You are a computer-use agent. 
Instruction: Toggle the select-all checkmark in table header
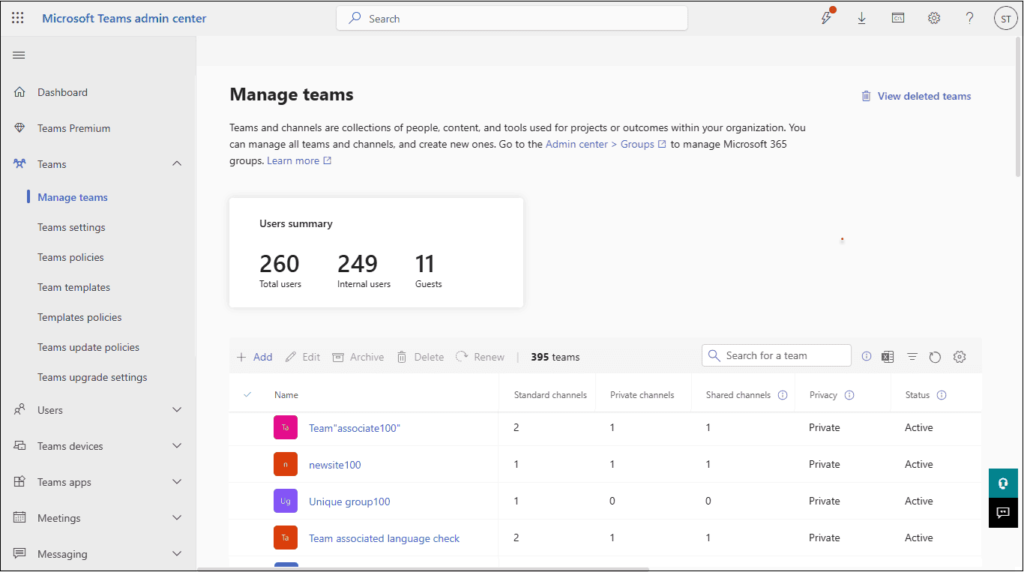(248, 394)
